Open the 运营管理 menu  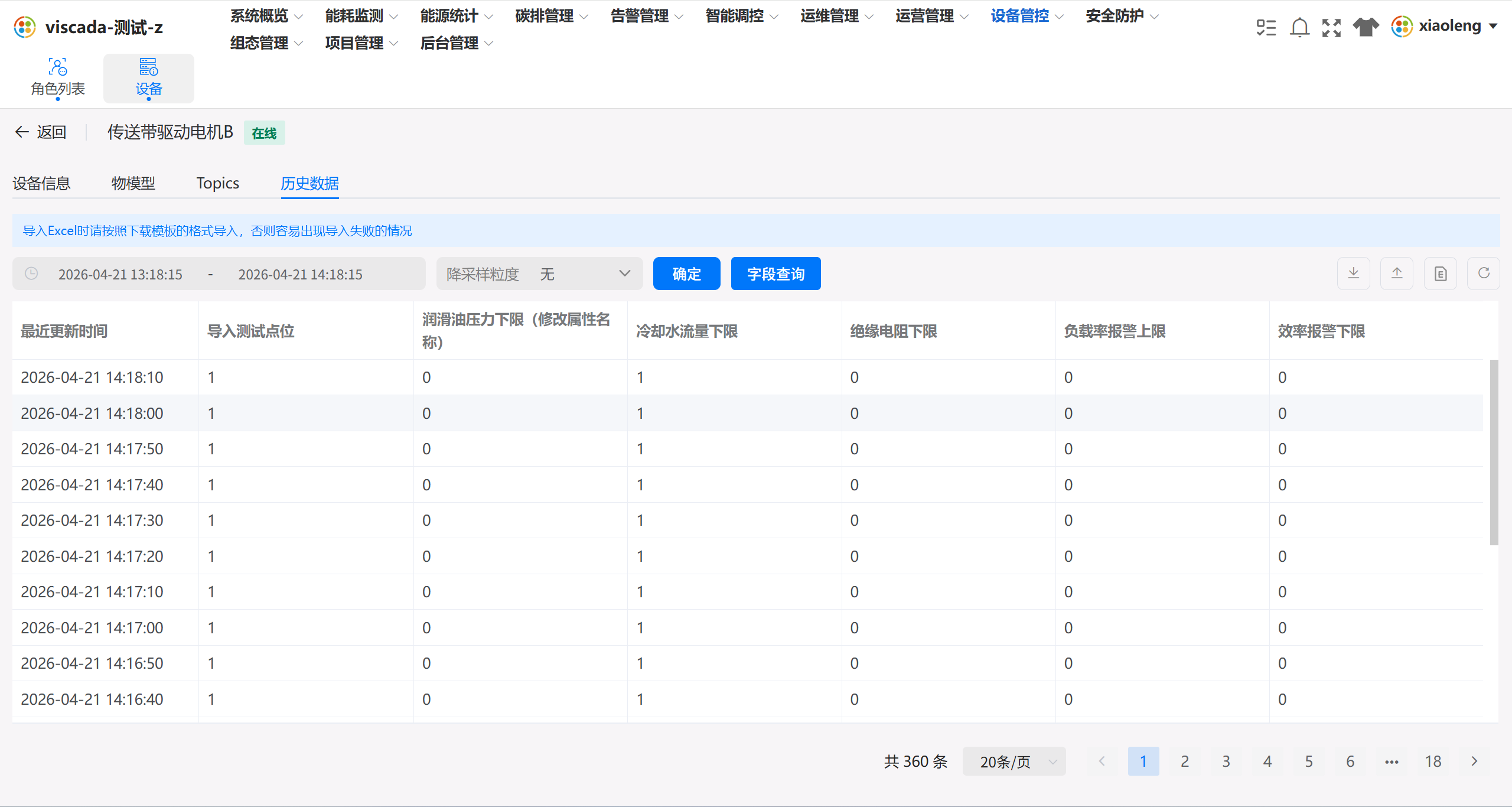[932, 16]
